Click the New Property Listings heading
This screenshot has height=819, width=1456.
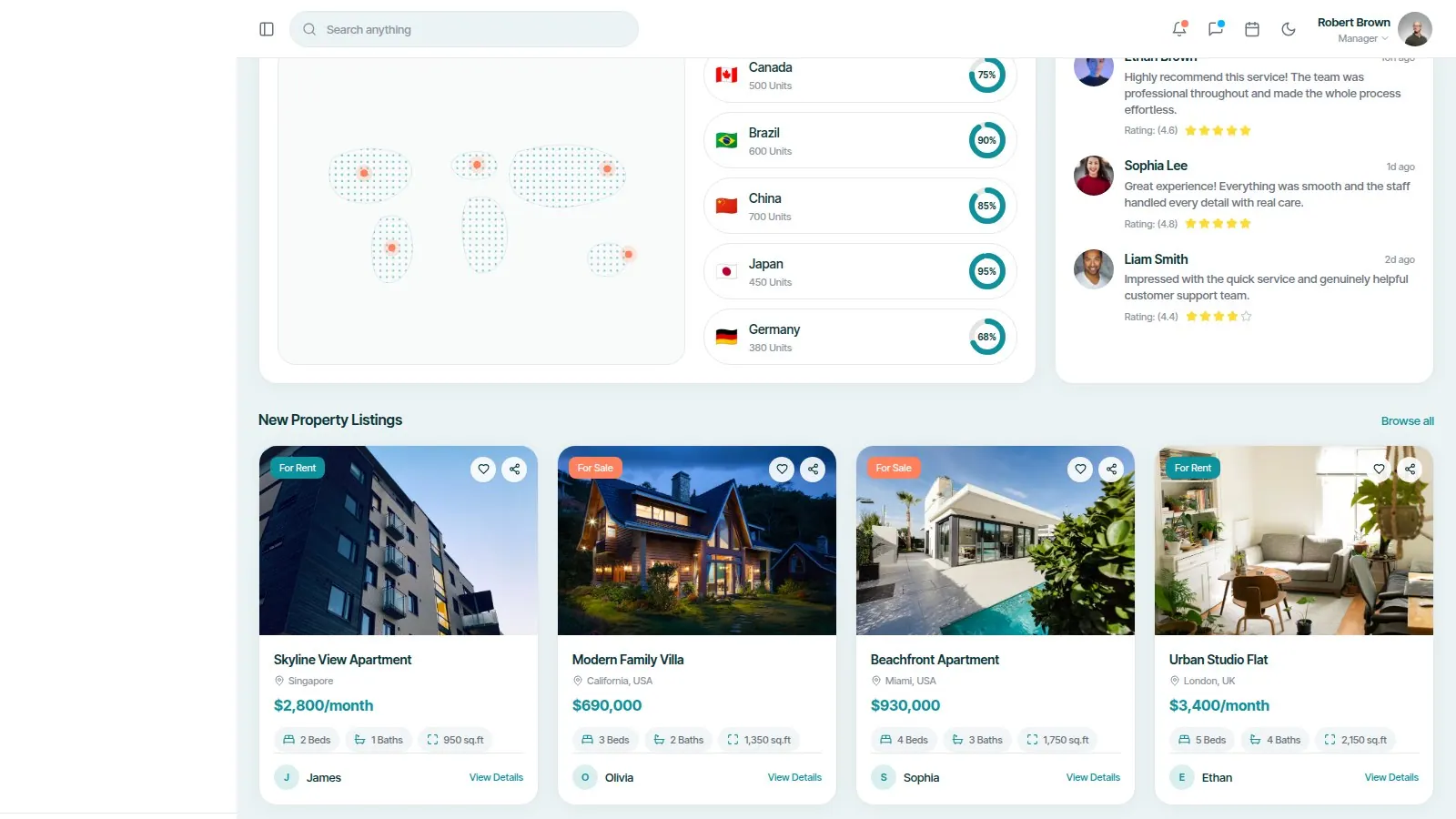pyautogui.click(x=330, y=420)
